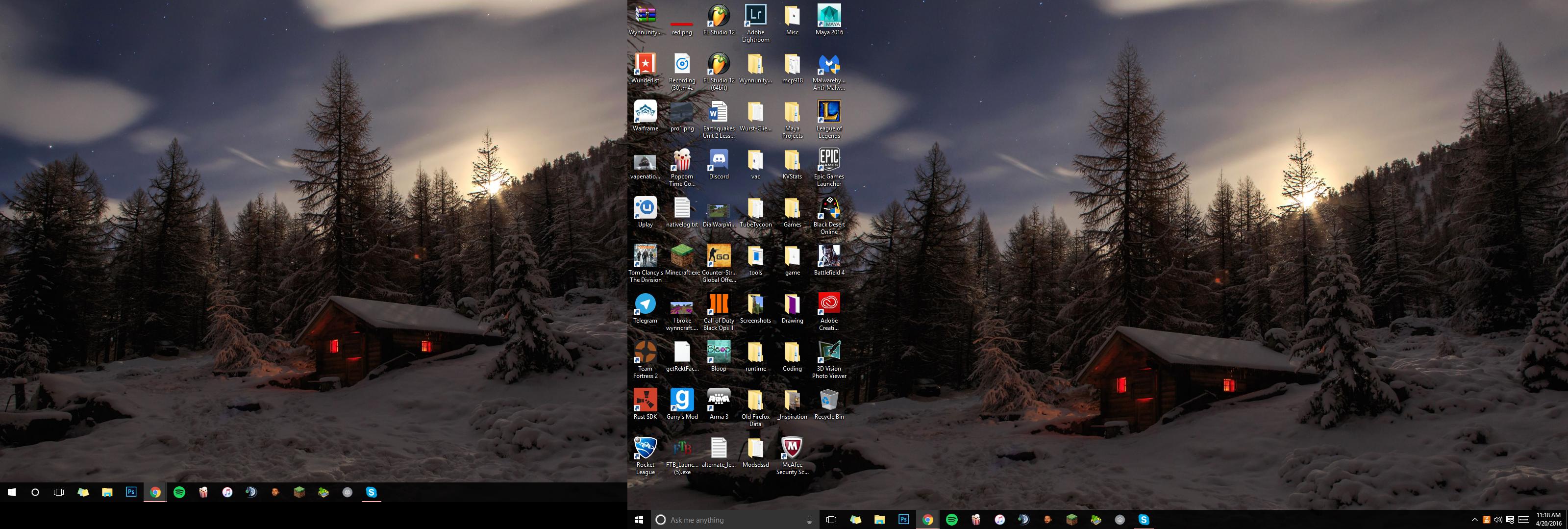This screenshot has width=1568, height=529.
Task: Open the FL Studio 12 (64bit) shortcut
Action: coord(719,71)
